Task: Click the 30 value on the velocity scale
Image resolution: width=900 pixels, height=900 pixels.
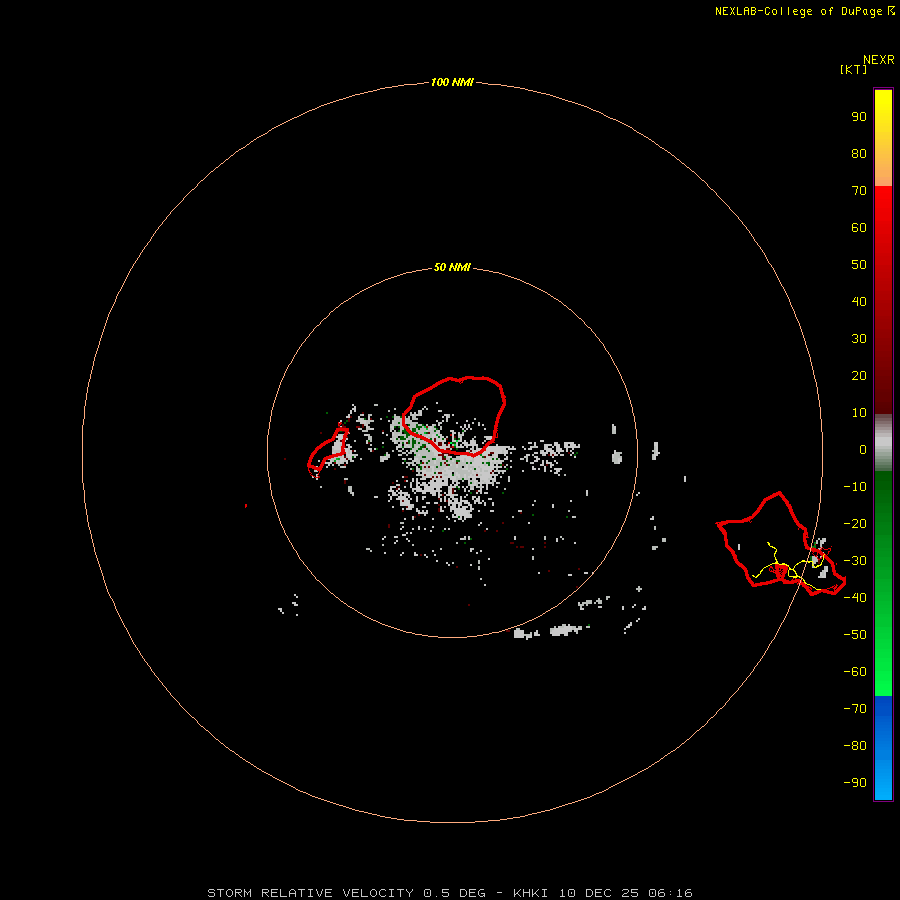Action: (x=859, y=339)
